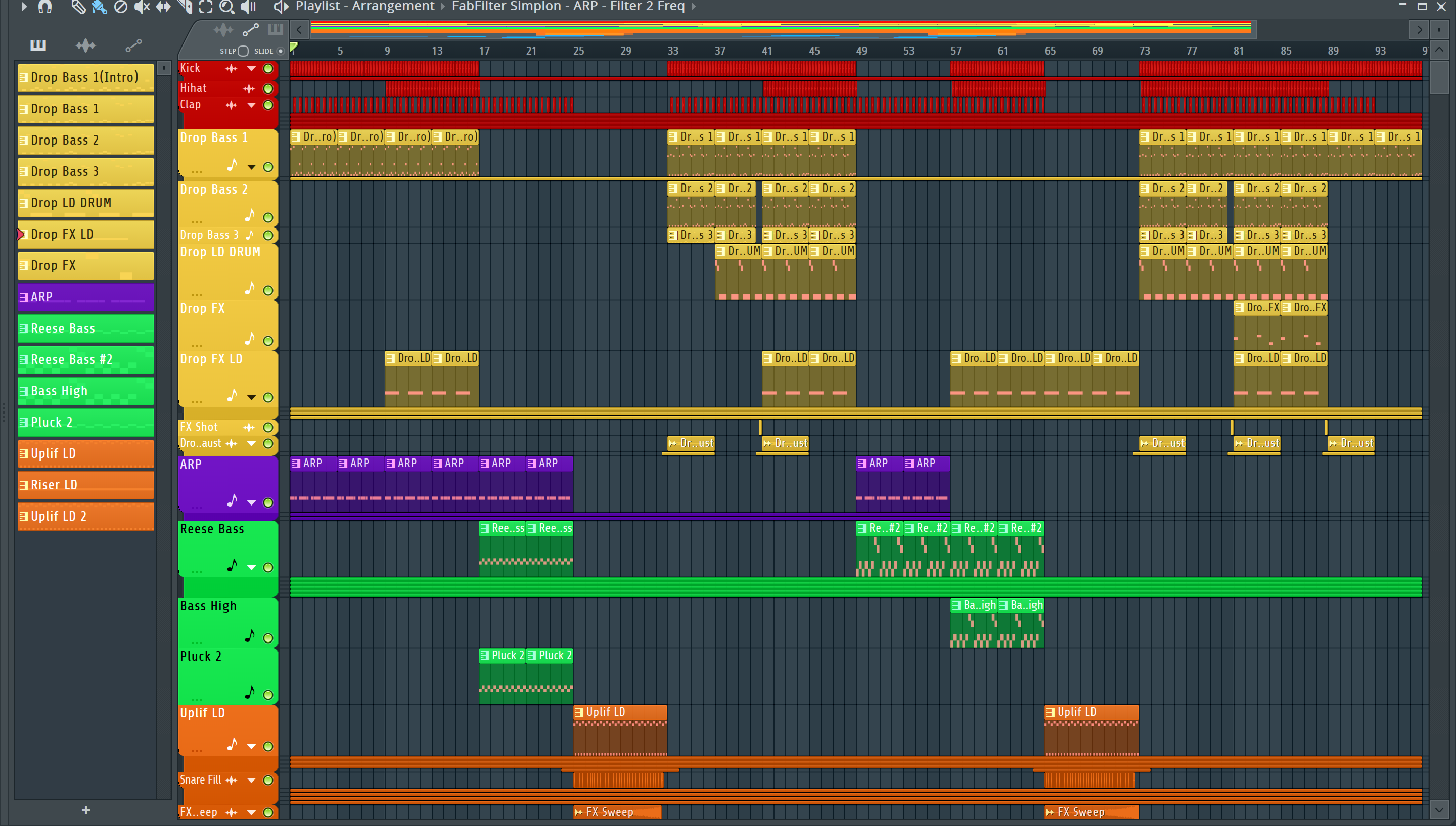Show automation clips in picker panel
This screenshot has height=826, width=1456.
tap(133, 45)
